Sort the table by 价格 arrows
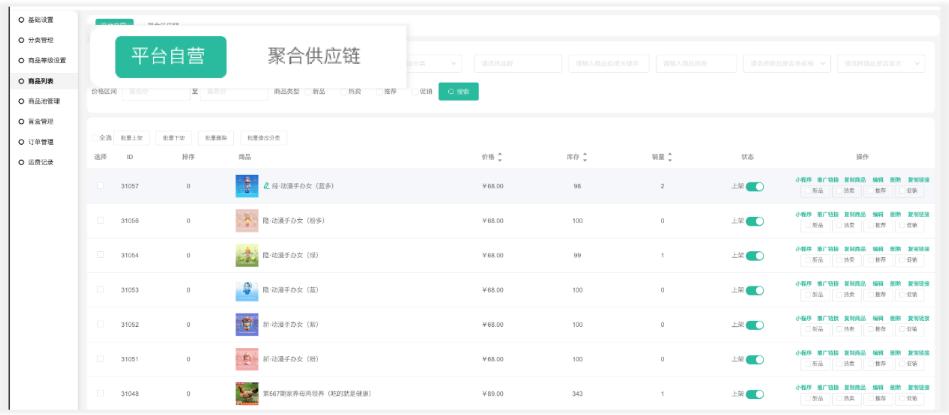Screen dimensions: 949x415 500,157
